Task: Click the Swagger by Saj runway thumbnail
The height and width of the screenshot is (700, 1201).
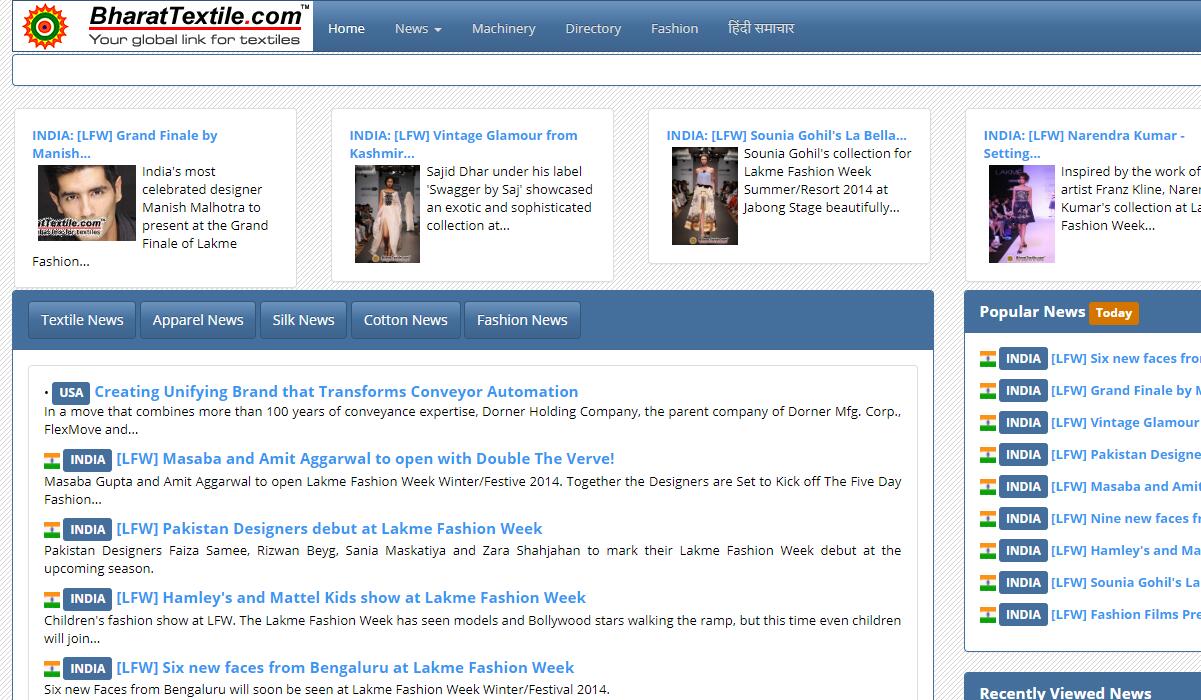Action: click(x=387, y=214)
